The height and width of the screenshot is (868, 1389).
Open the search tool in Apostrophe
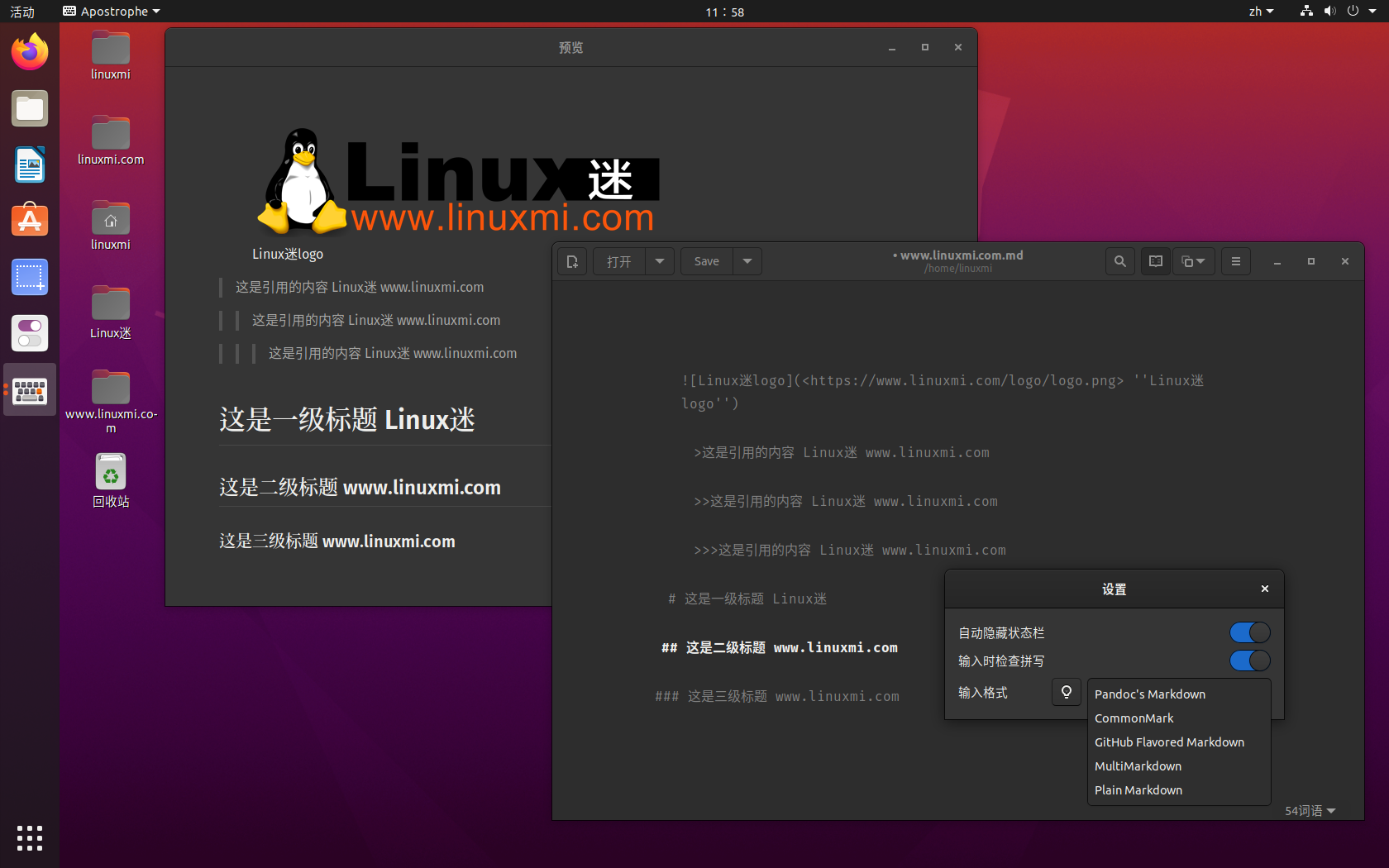tap(1120, 261)
